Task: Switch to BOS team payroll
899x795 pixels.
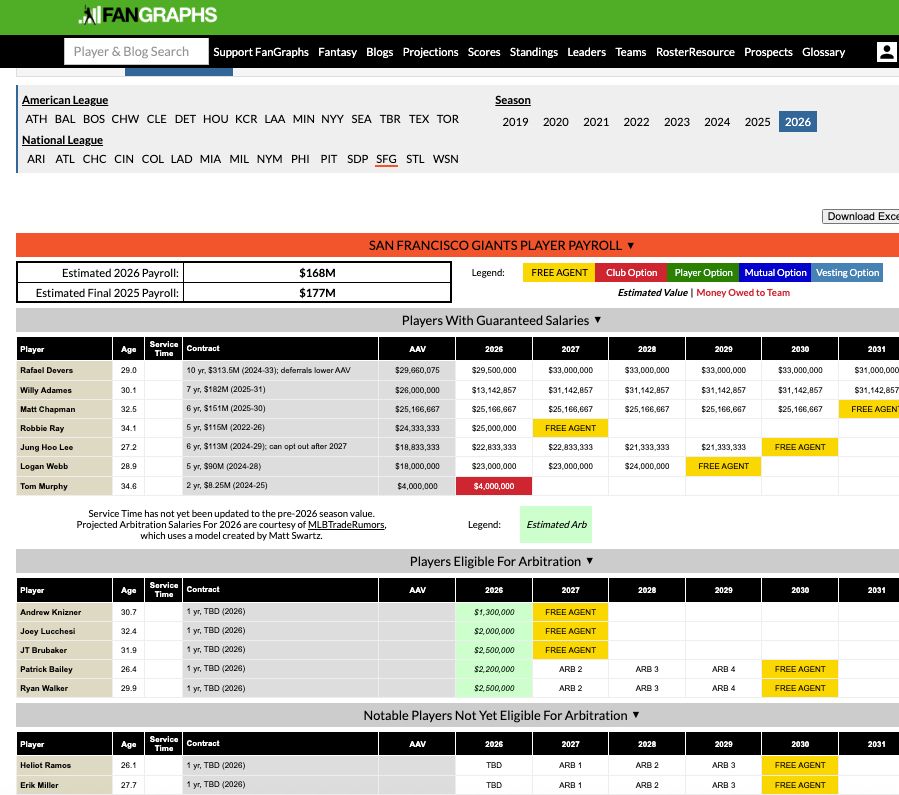Action: (x=94, y=119)
